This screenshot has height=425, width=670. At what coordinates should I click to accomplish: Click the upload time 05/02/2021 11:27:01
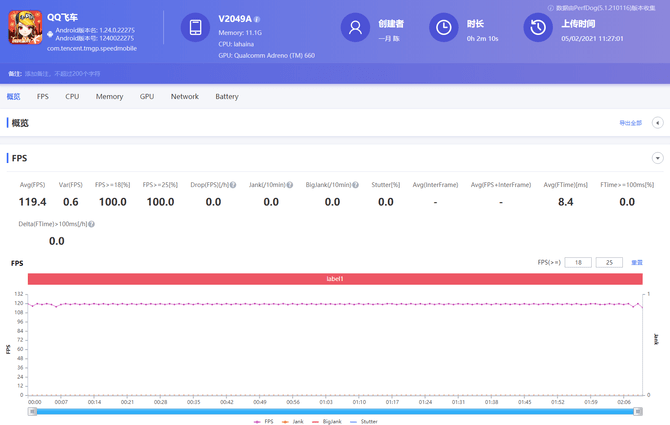point(592,38)
